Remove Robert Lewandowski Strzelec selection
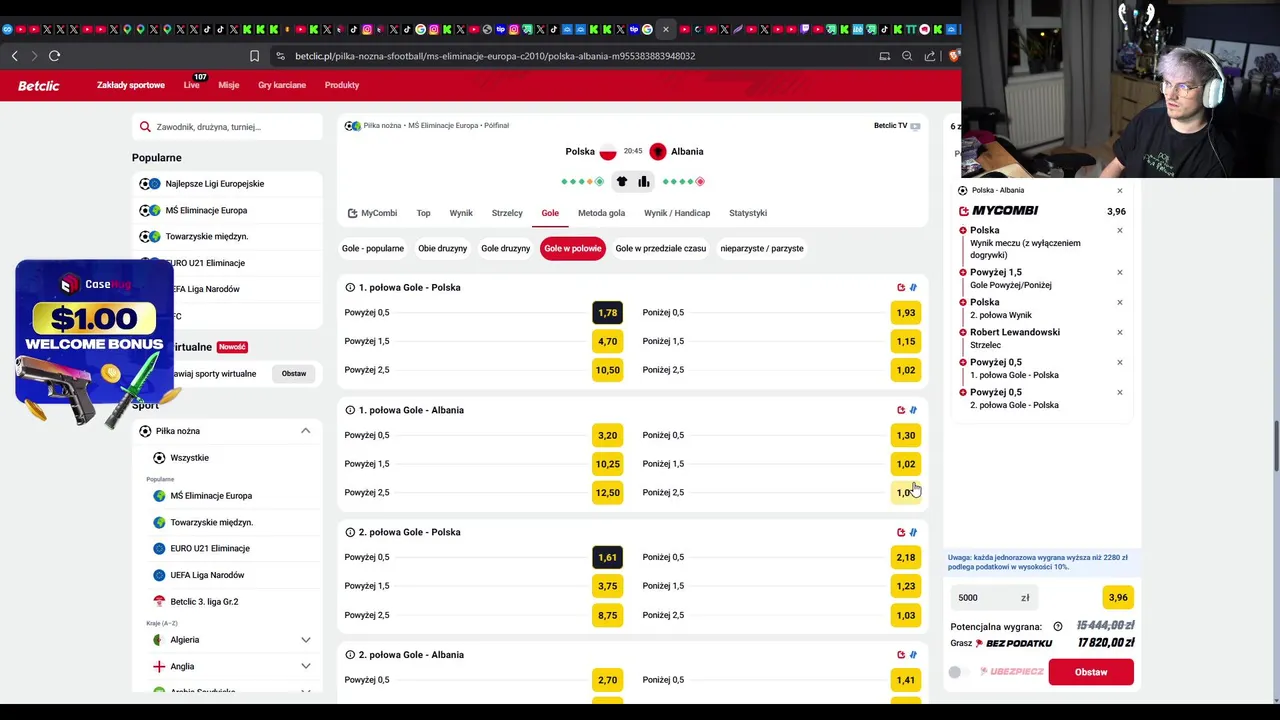Image resolution: width=1280 pixels, height=720 pixels. point(1120,332)
